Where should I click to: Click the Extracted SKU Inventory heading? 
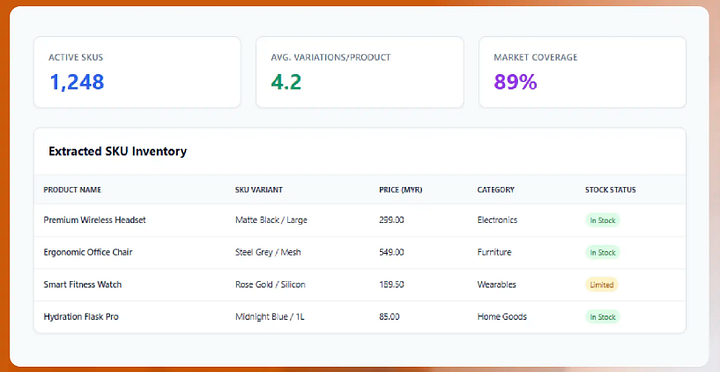(x=118, y=151)
